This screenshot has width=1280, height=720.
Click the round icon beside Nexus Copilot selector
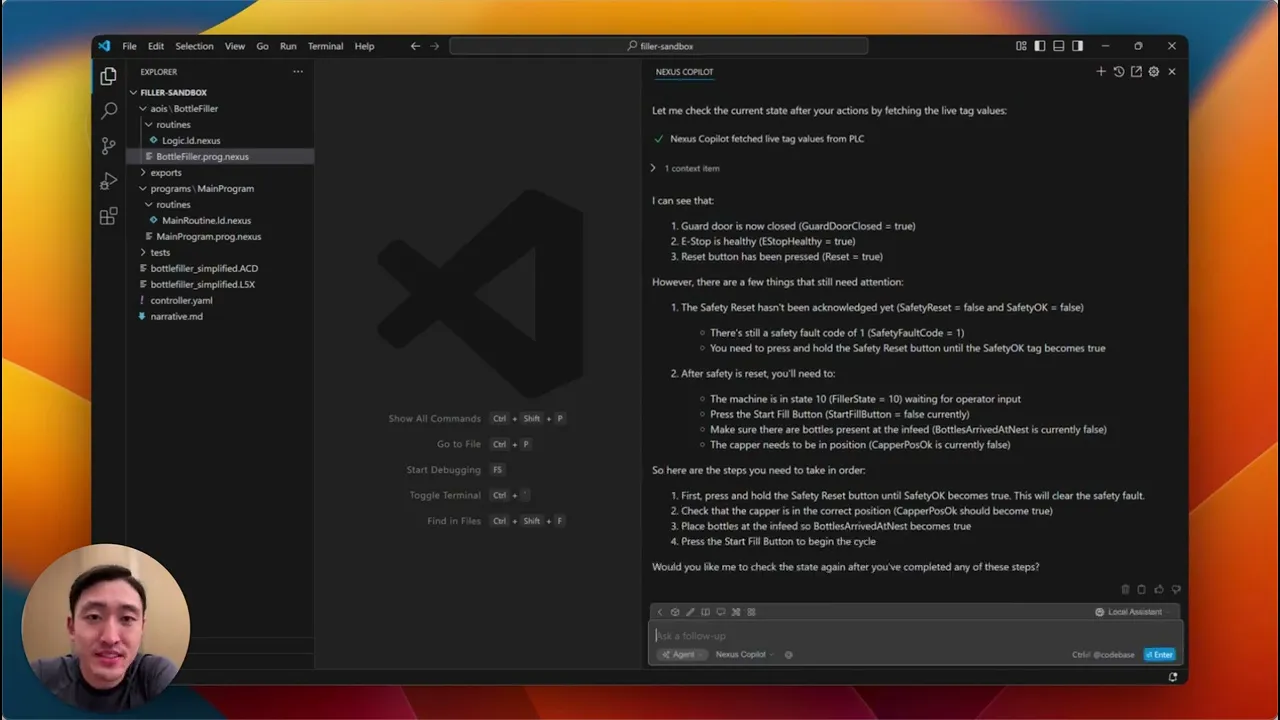[789, 655]
